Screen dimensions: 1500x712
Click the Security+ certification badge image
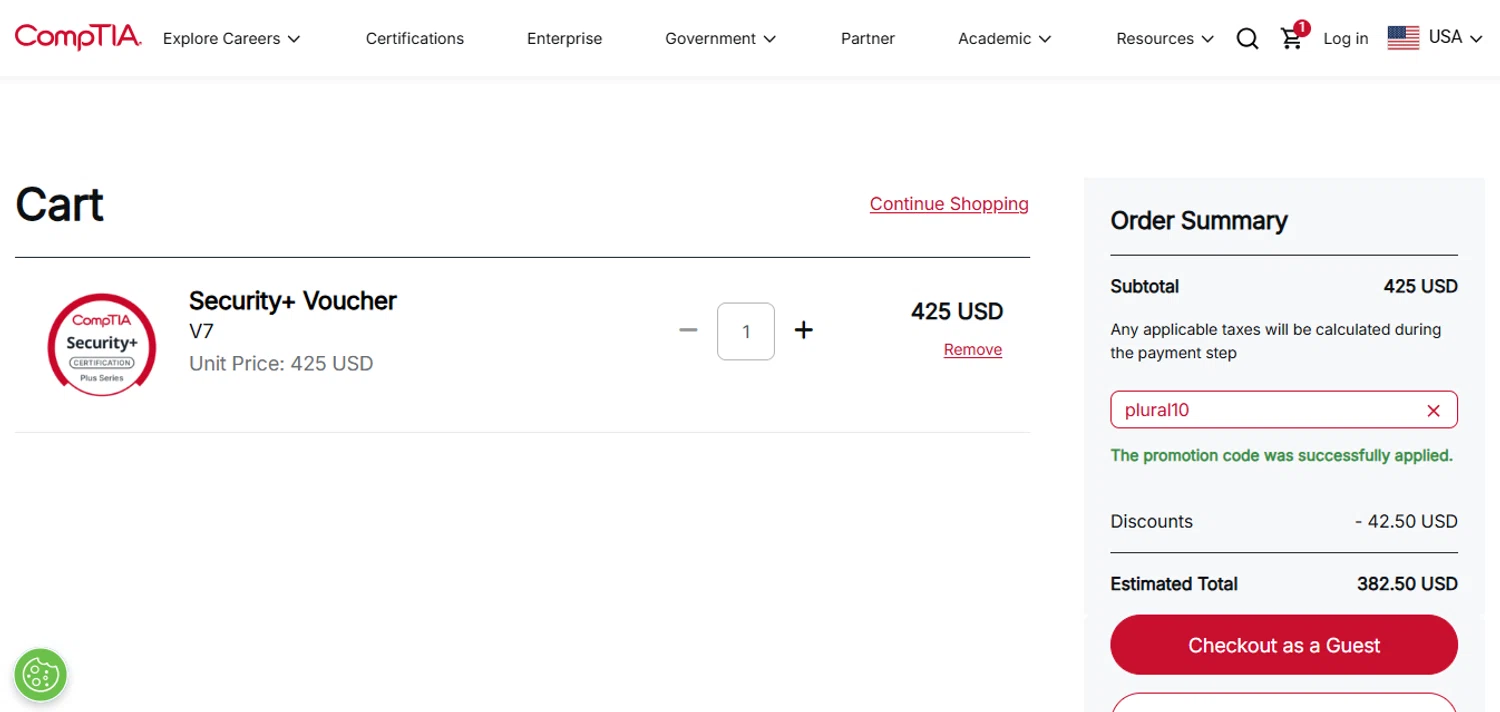(102, 345)
